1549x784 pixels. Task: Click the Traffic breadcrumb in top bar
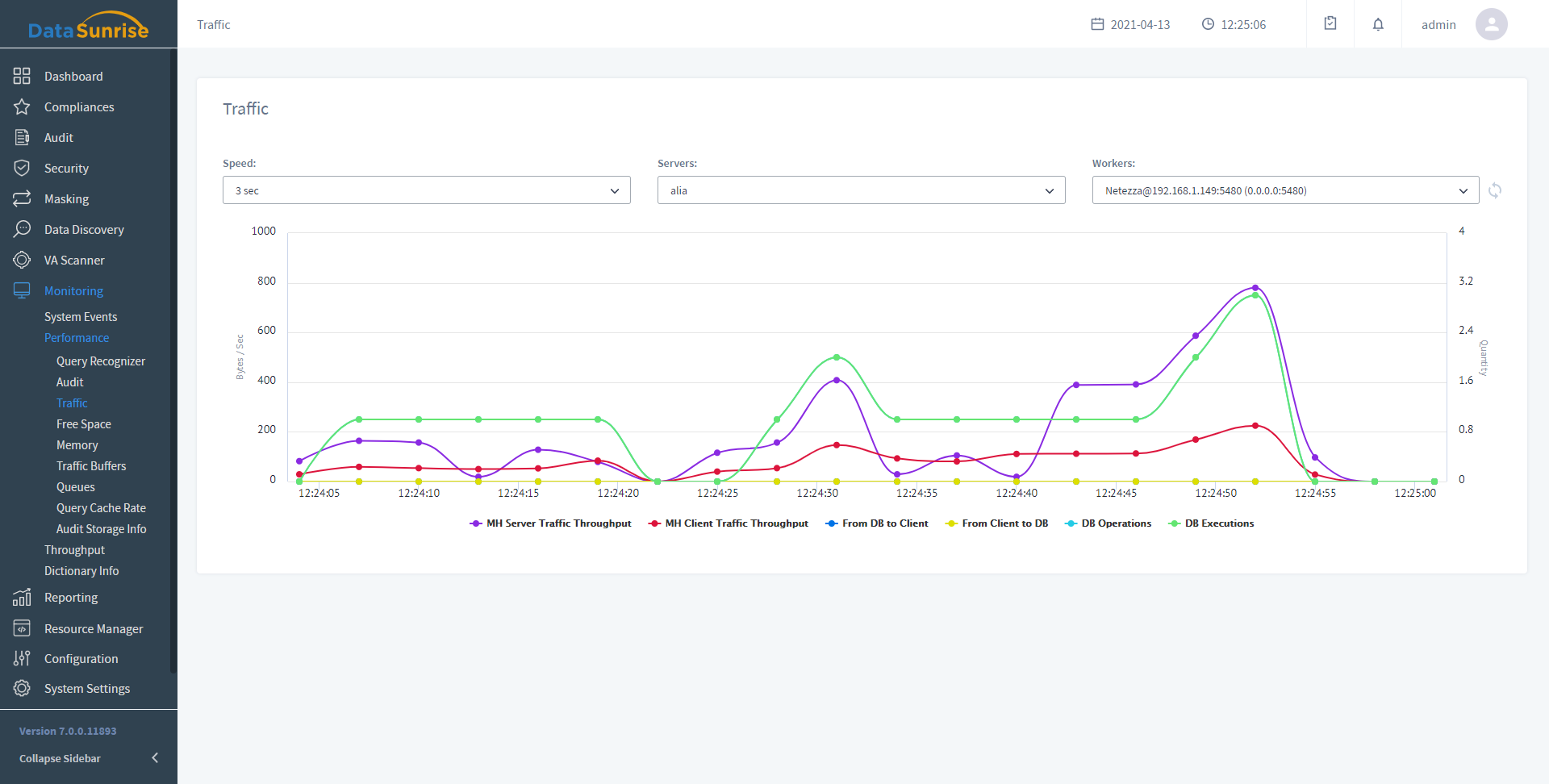pyautogui.click(x=214, y=25)
